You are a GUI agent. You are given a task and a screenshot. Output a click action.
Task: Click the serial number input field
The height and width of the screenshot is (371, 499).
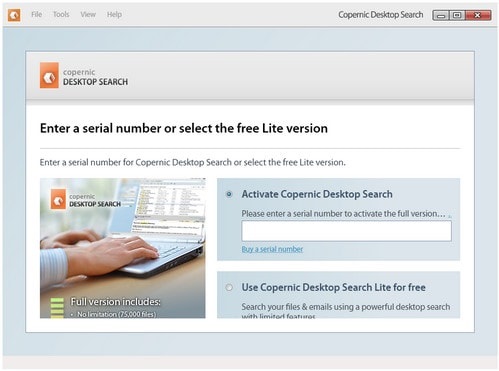coord(346,231)
